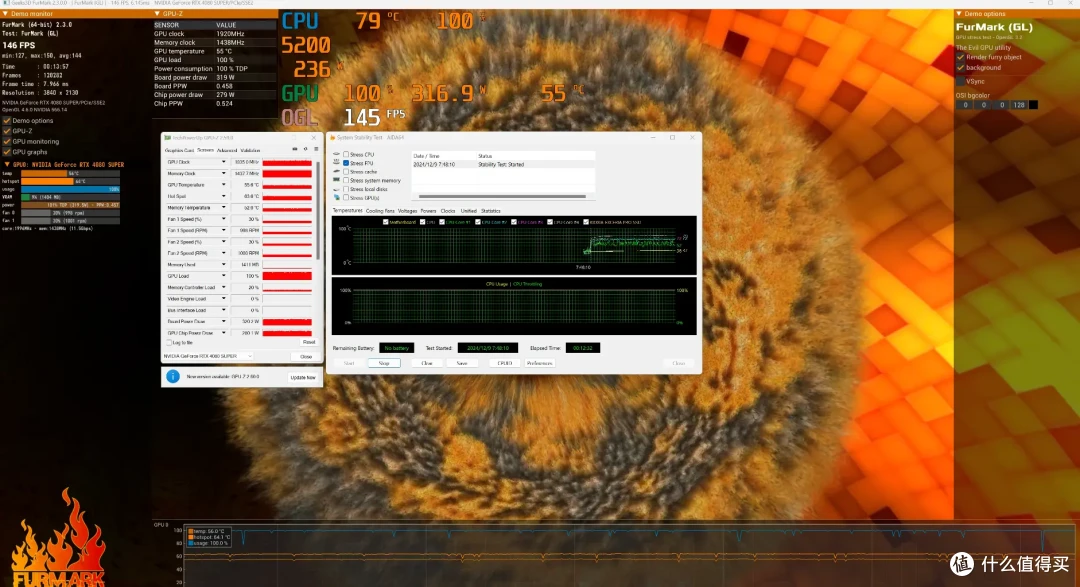The width and height of the screenshot is (1080, 587).
Task: Click the black OSI bgcolor swatch
Action: click(1033, 105)
